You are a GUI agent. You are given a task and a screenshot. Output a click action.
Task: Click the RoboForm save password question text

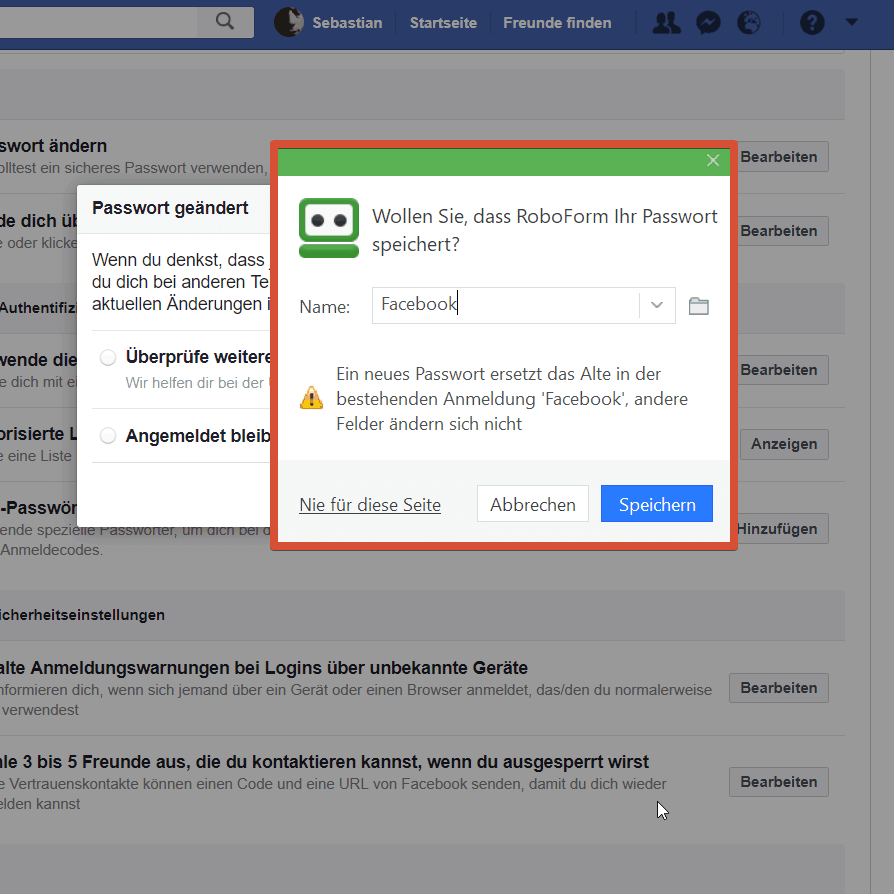544,230
